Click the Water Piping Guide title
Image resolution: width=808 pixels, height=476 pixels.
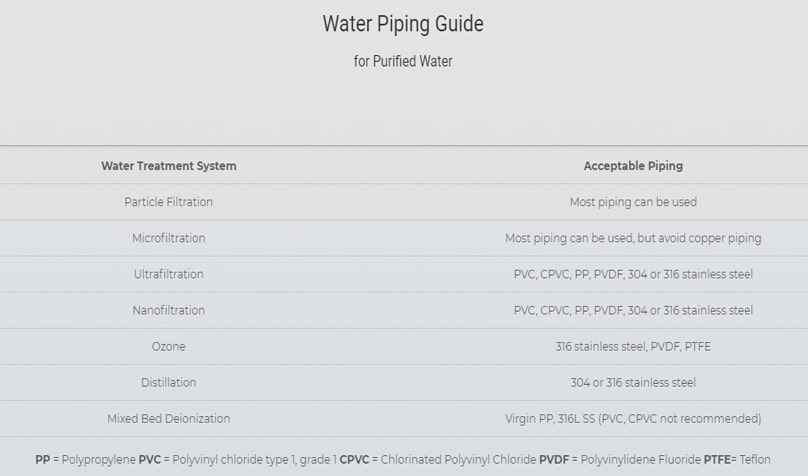click(x=403, y=24)
